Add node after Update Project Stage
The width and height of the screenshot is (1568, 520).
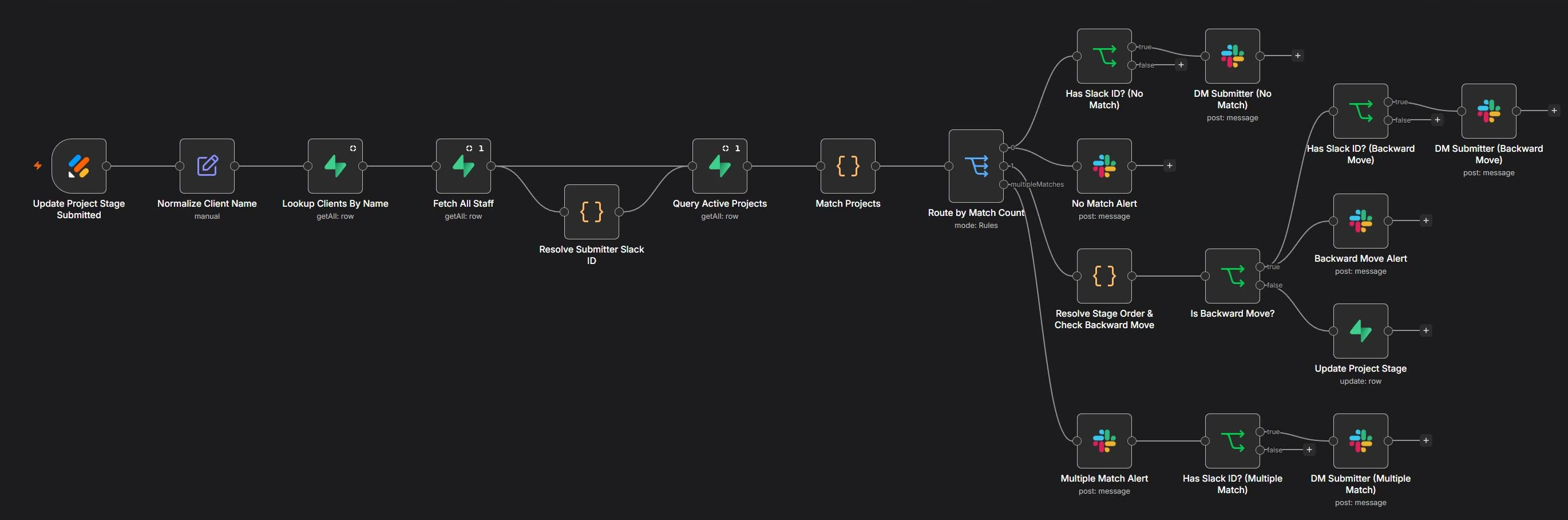(x=1426, y=330)
